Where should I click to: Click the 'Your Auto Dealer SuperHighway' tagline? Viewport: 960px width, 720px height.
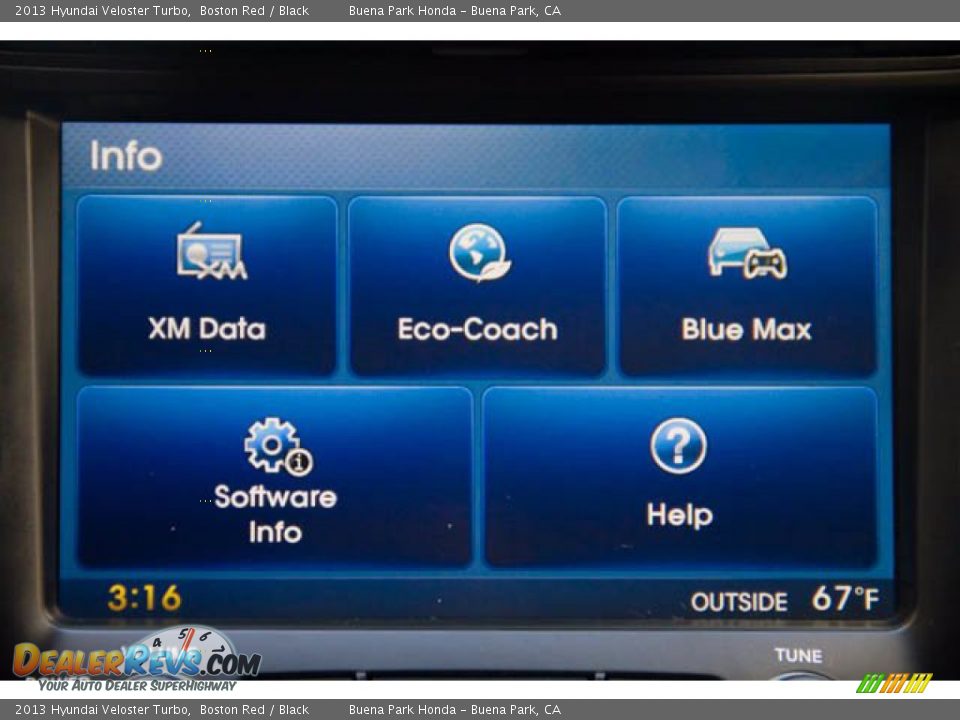(x=138, y=686)
